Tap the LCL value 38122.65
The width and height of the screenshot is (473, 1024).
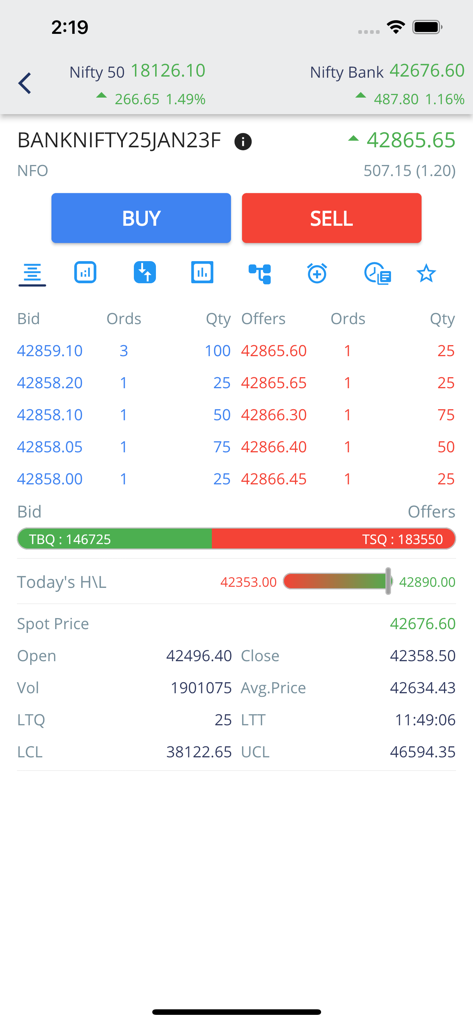[x=199, y=752]
